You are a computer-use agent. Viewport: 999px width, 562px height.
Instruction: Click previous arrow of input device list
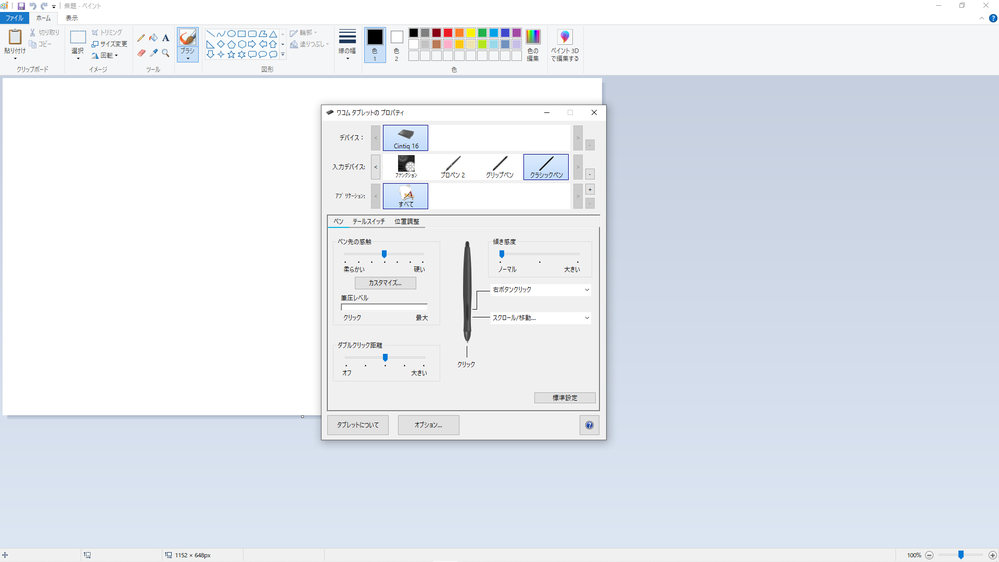[x=376, y=167]
